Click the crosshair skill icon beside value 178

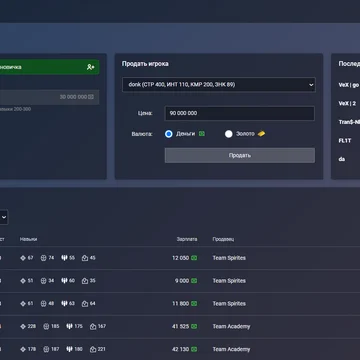(x=23, y=349)
